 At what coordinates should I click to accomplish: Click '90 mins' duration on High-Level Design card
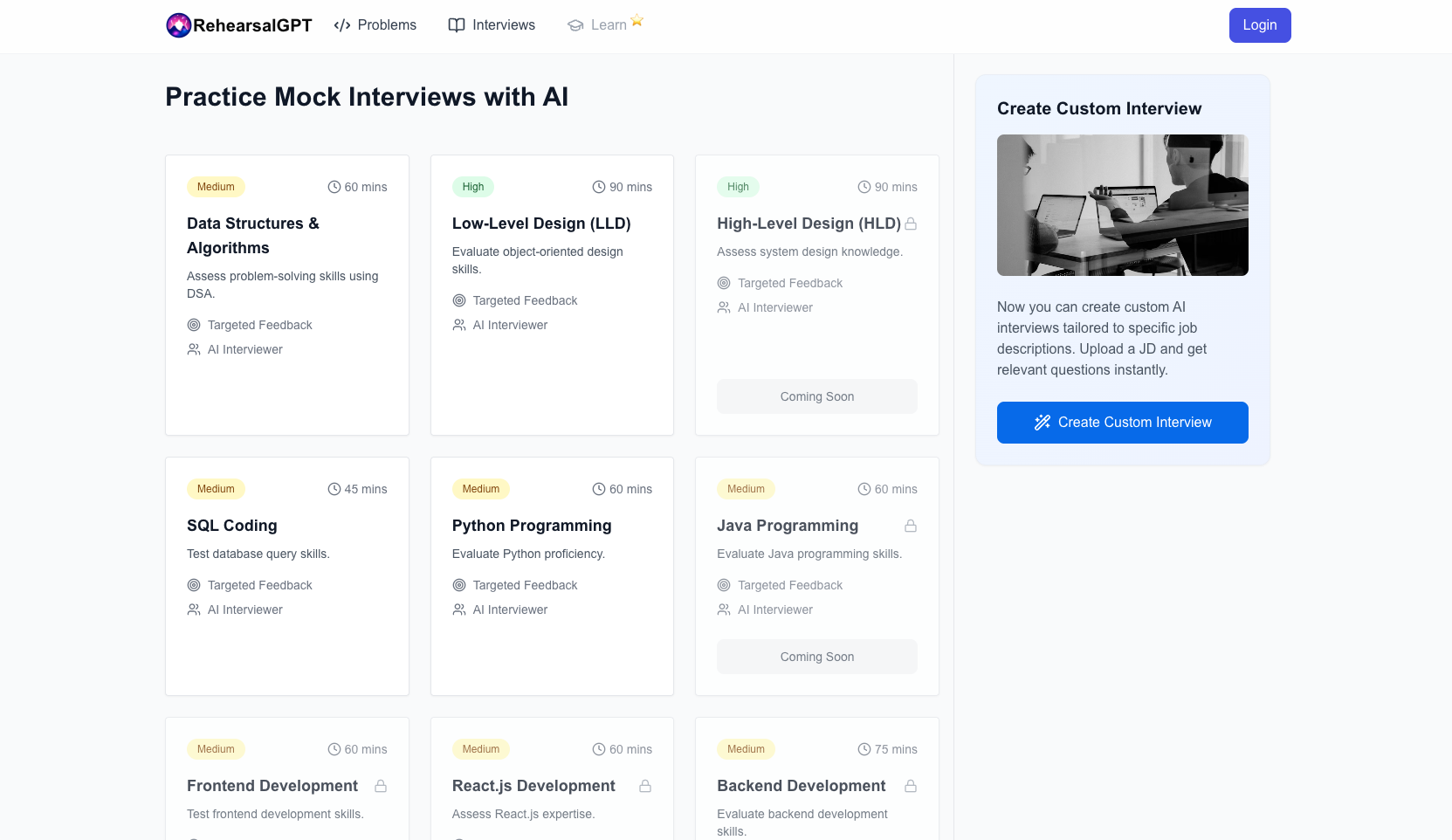pyautogui.click(x=896, y=187)
